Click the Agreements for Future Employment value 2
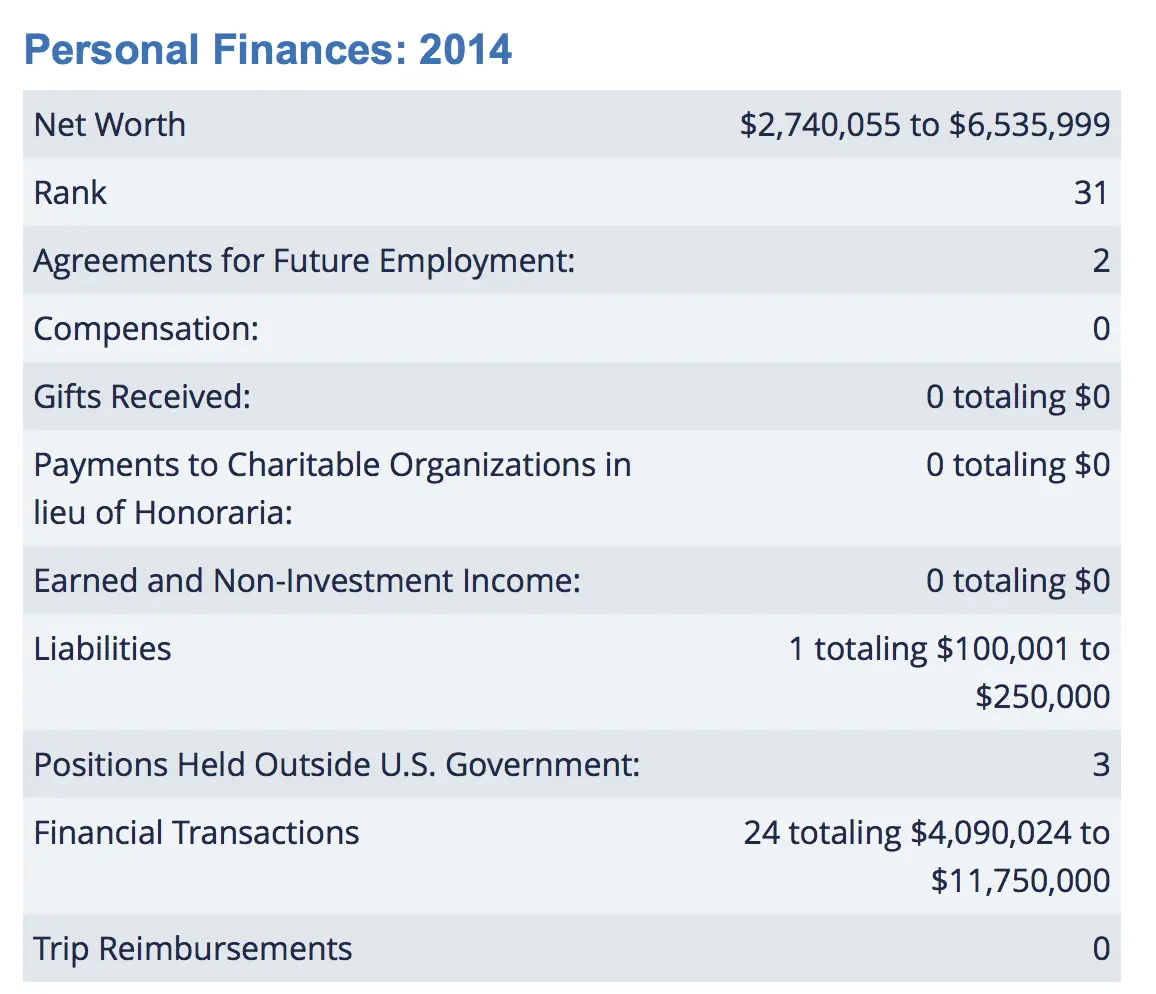The height and width of the screenshot is (994, 1156). [x=1100, y=261]
